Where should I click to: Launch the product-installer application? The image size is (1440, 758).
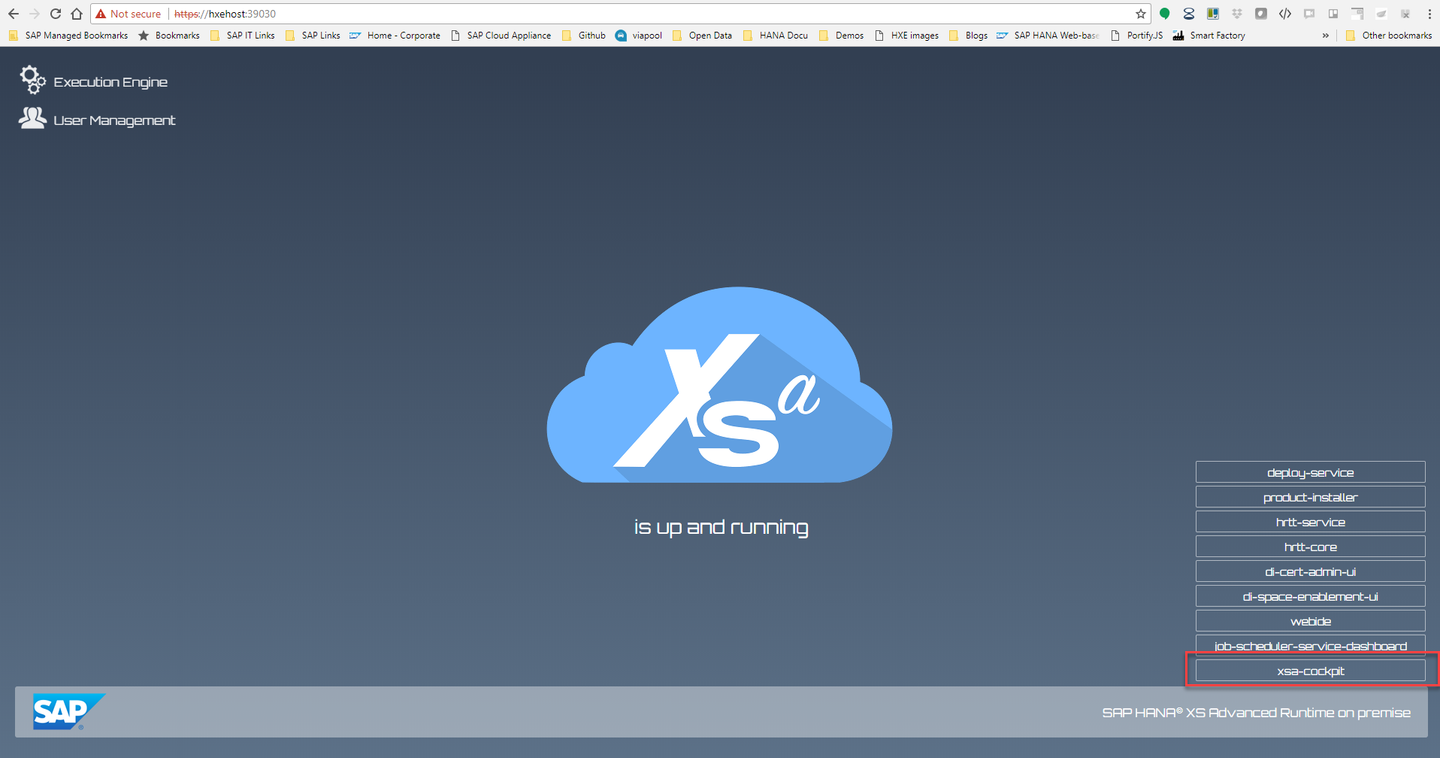[x=1310, y=497]
